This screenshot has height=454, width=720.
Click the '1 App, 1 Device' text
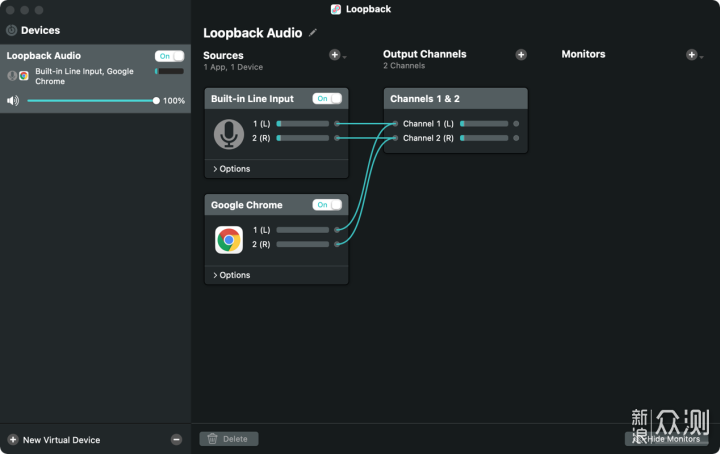click(233, 67)
